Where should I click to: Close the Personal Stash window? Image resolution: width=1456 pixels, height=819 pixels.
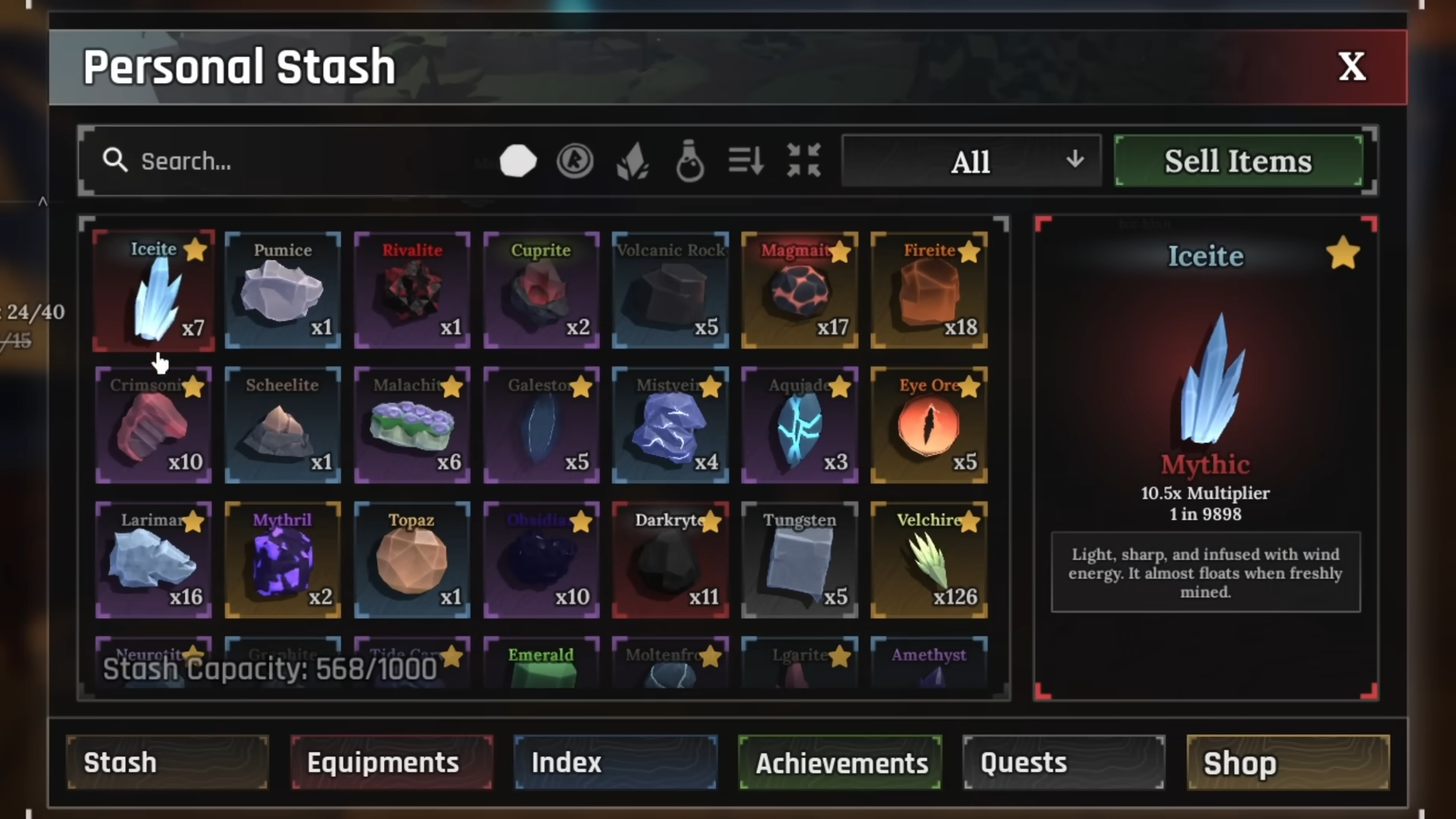1351,67
